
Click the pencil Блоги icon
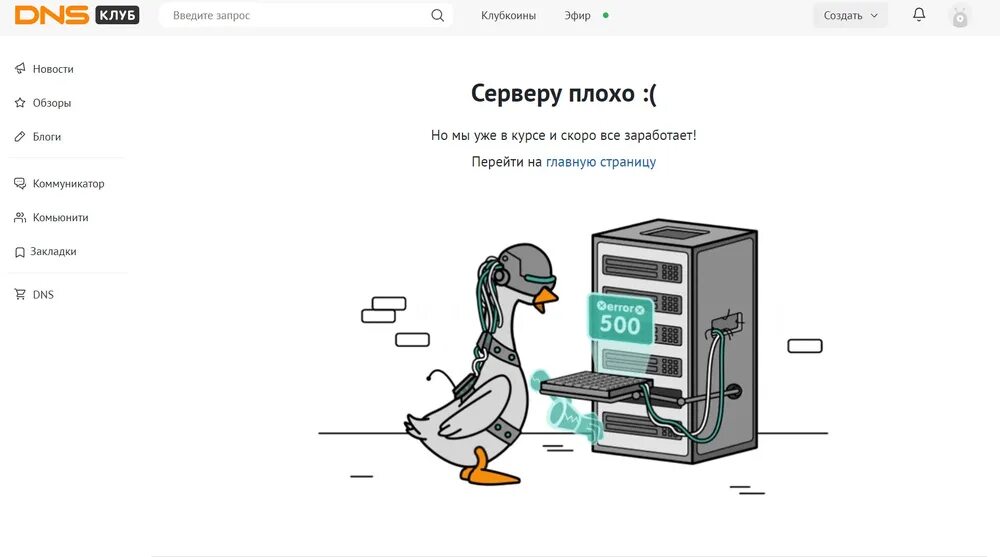click(20, 137)
